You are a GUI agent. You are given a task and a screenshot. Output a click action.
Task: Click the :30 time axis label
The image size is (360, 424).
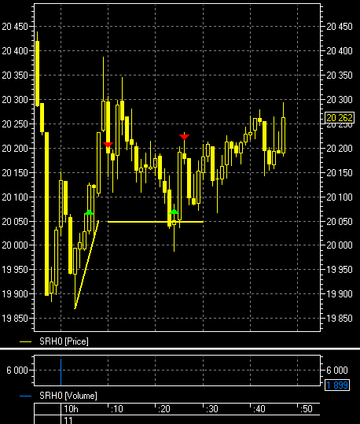212,409
